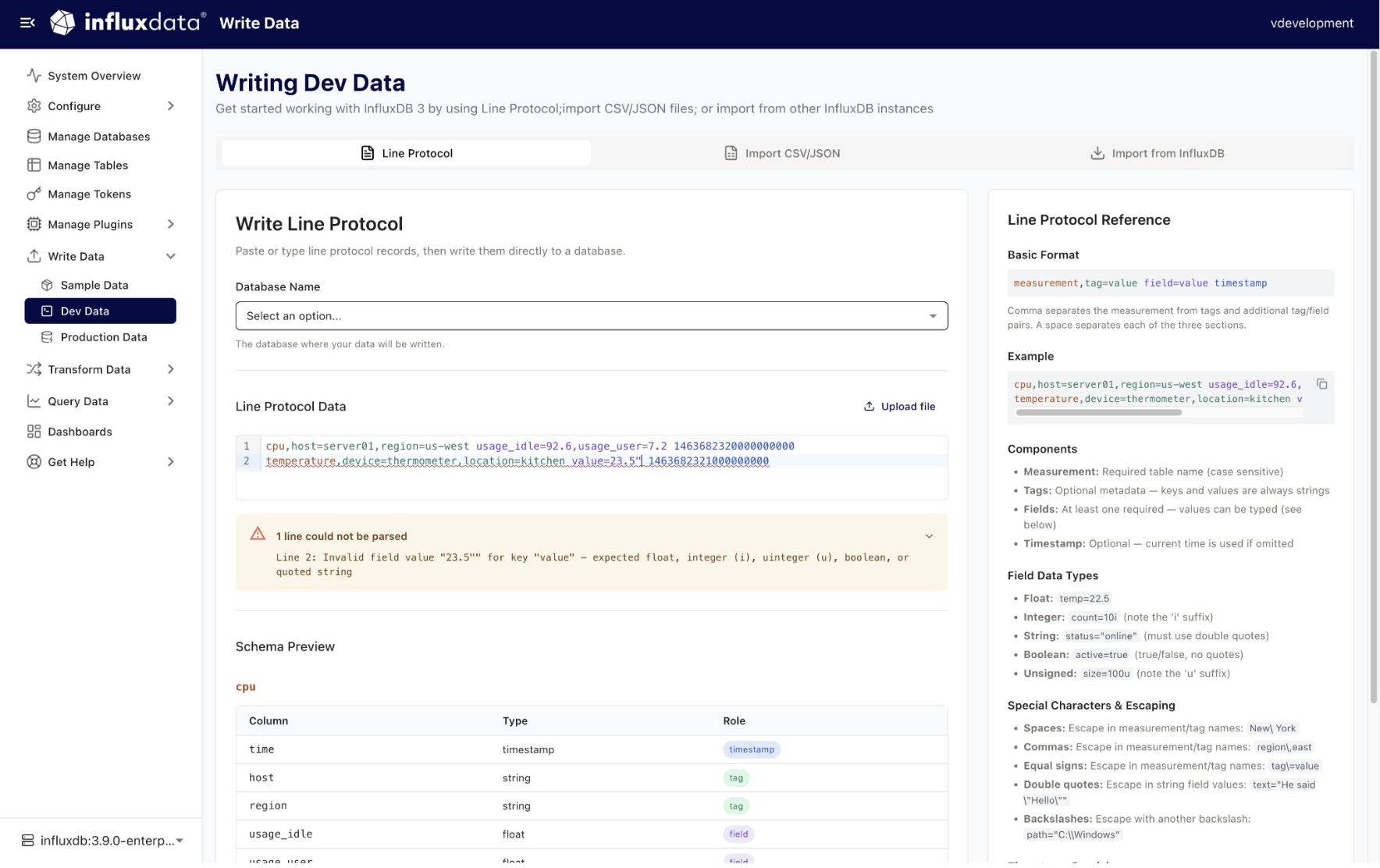Open the Get Help menu

(170, 461)
